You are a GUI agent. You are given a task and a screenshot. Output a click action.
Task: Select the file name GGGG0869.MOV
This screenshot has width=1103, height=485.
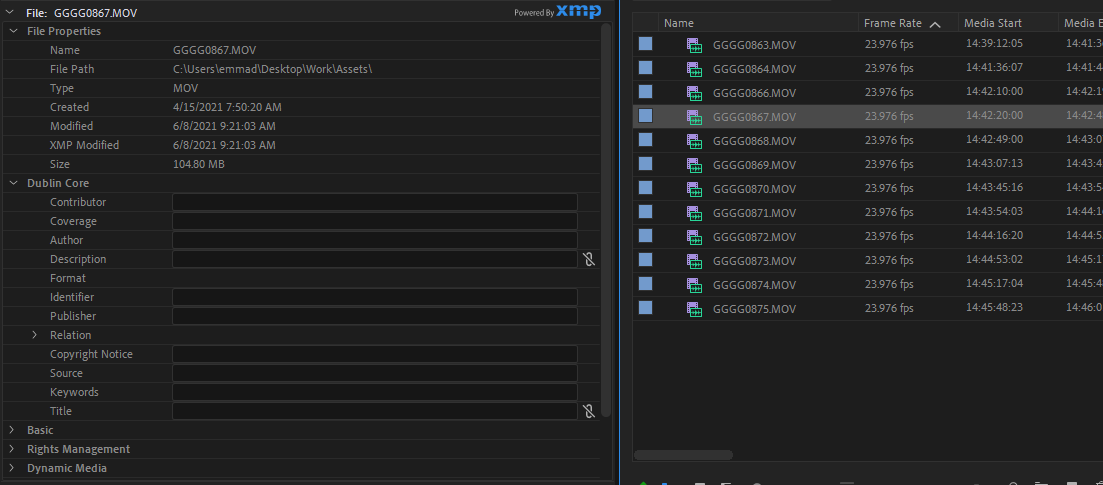coord(754,165)
